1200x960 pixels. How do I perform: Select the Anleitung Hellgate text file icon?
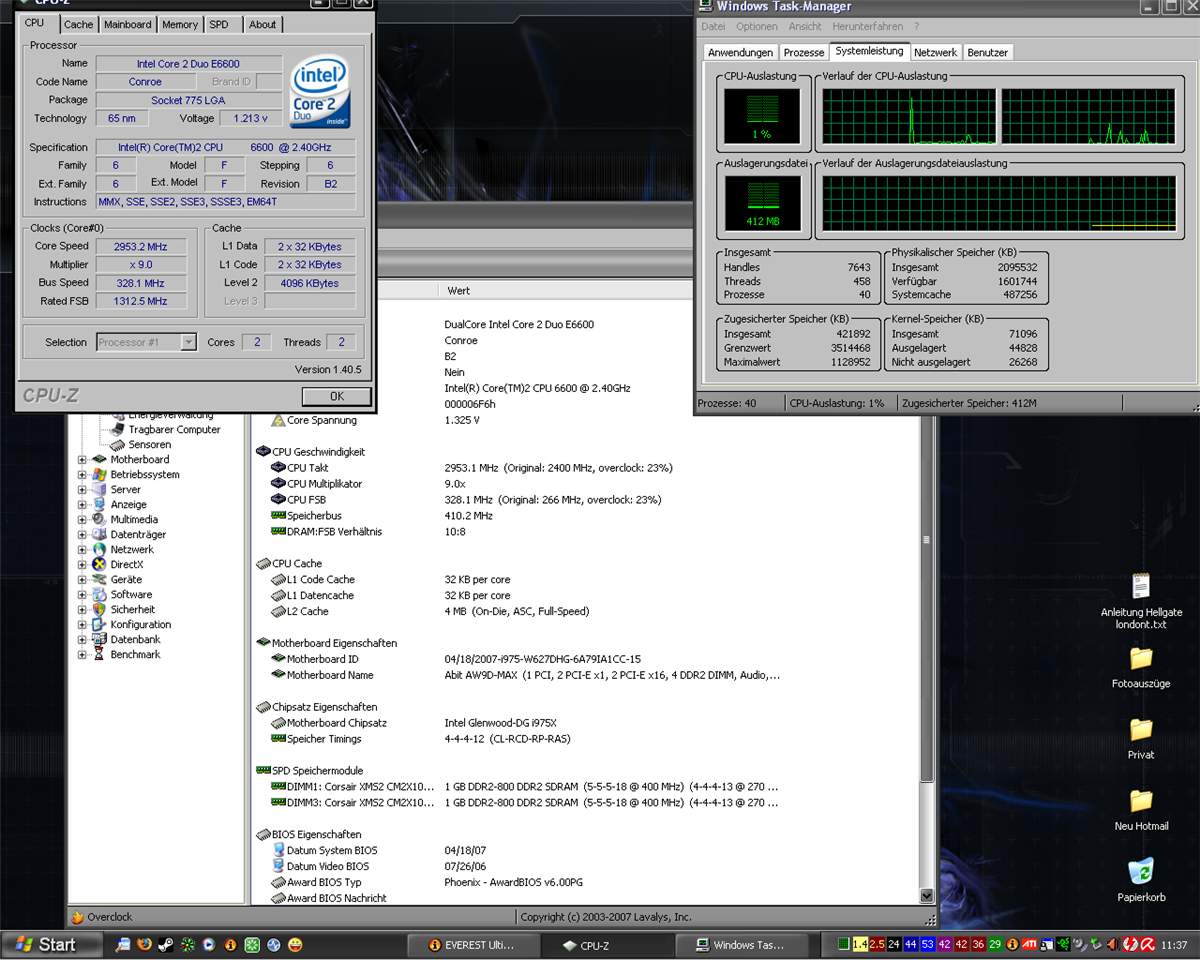1141,587
